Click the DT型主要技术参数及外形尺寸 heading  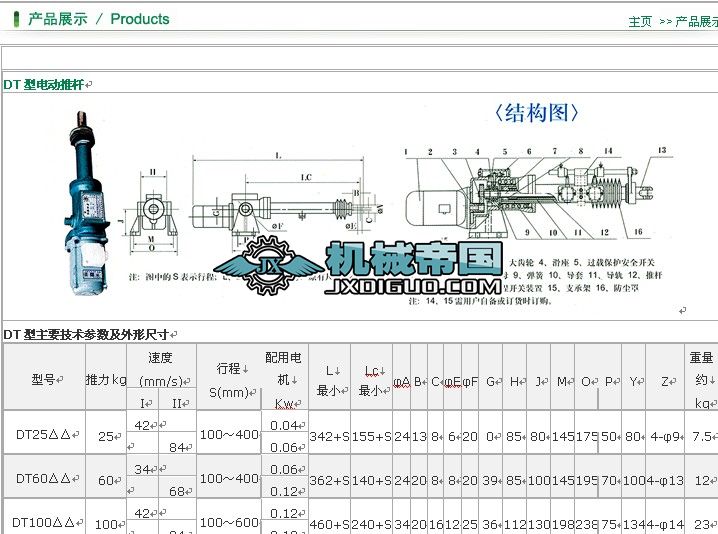86,335
